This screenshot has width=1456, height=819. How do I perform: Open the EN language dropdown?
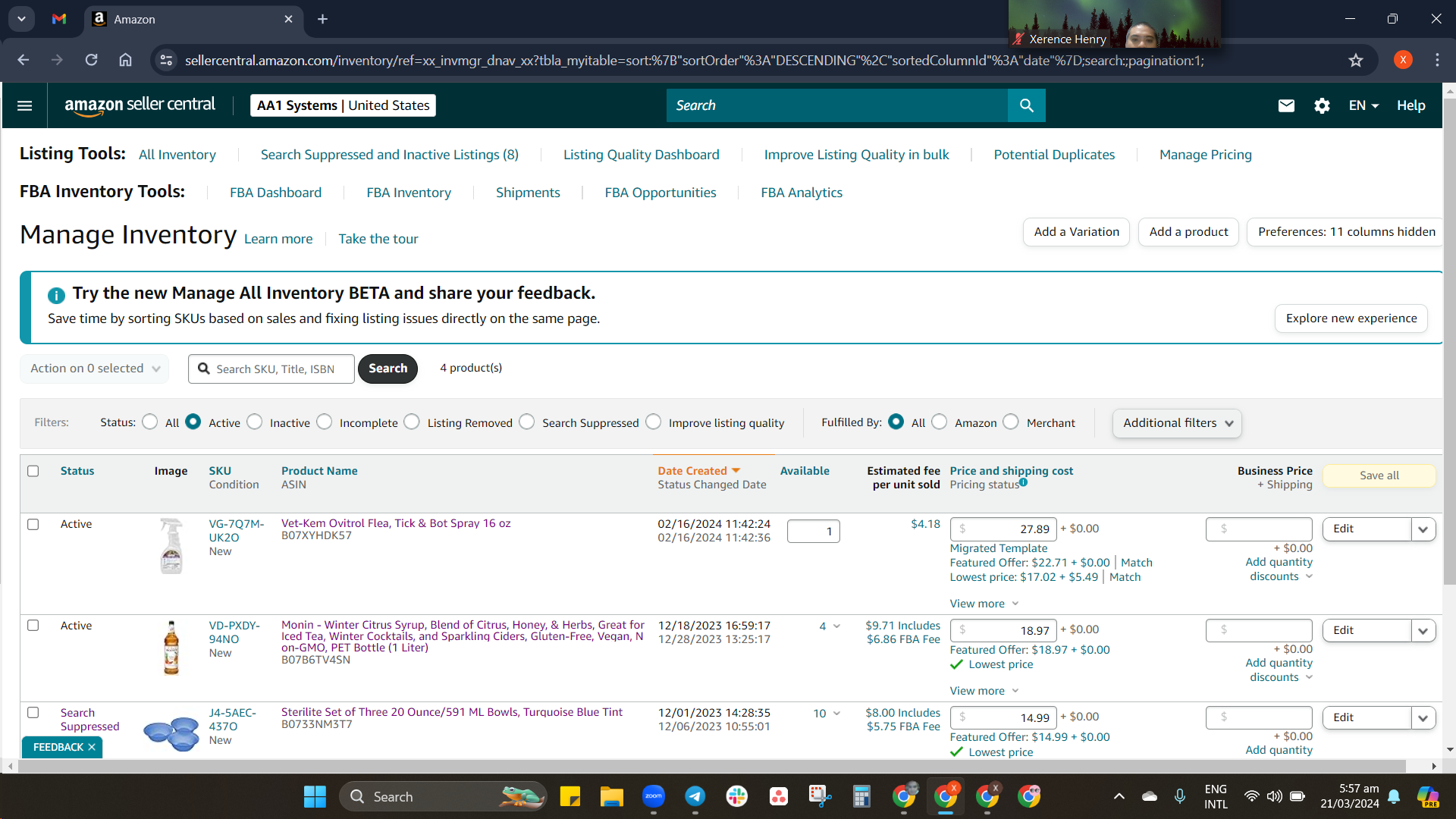click(1363, 105)
